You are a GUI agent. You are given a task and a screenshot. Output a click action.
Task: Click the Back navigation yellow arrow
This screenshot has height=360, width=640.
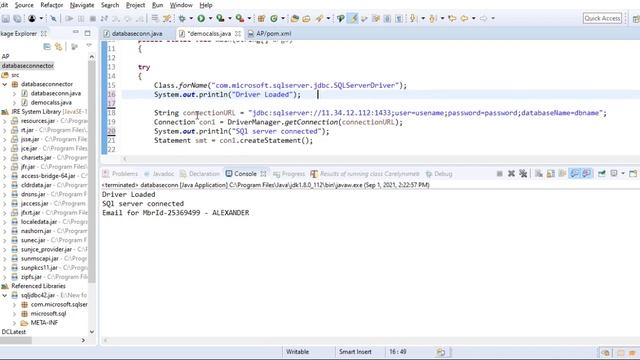pos(464,18)
